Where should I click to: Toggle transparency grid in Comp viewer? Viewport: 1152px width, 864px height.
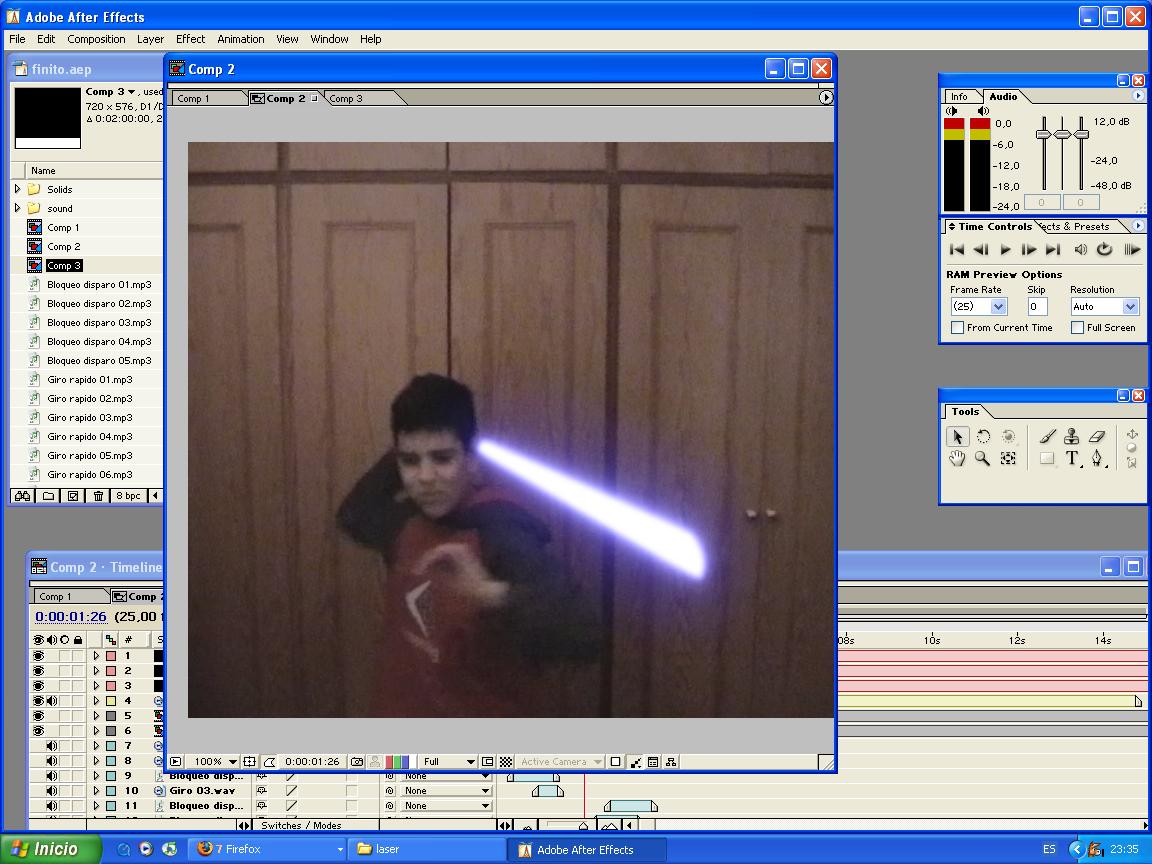[x=505, y=762]
